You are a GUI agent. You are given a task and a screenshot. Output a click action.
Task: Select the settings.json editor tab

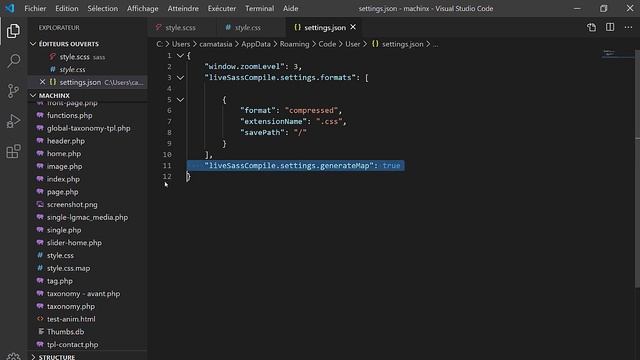pyautogui.click(x=324, y=27)
